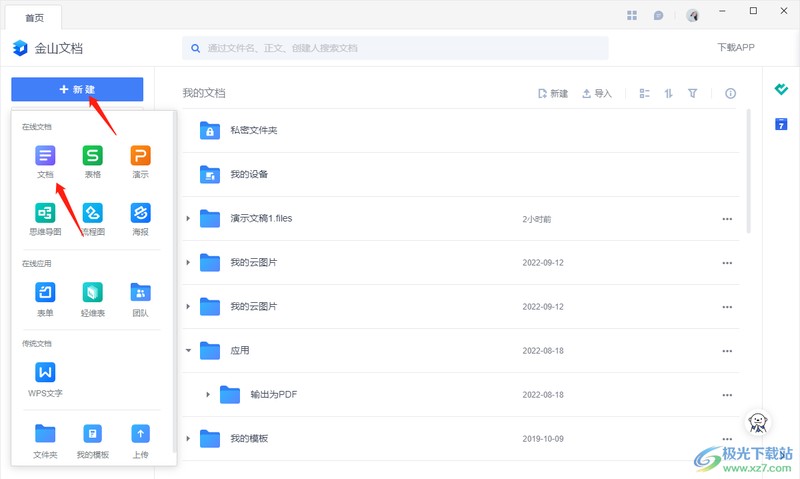The image size is (800, 479).
Task: Switch list view mode icon
Action: click(644, 93)
